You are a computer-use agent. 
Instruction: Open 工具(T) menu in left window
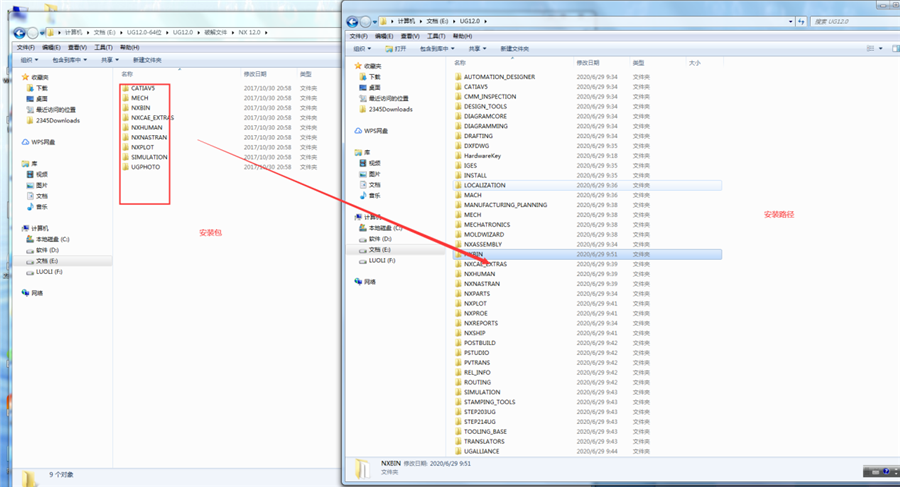(x=103, y=48)
